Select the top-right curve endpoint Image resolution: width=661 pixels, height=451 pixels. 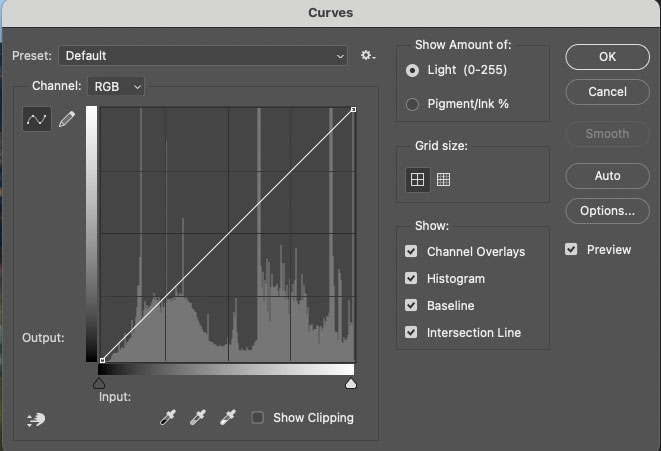(x=353, y=110)
